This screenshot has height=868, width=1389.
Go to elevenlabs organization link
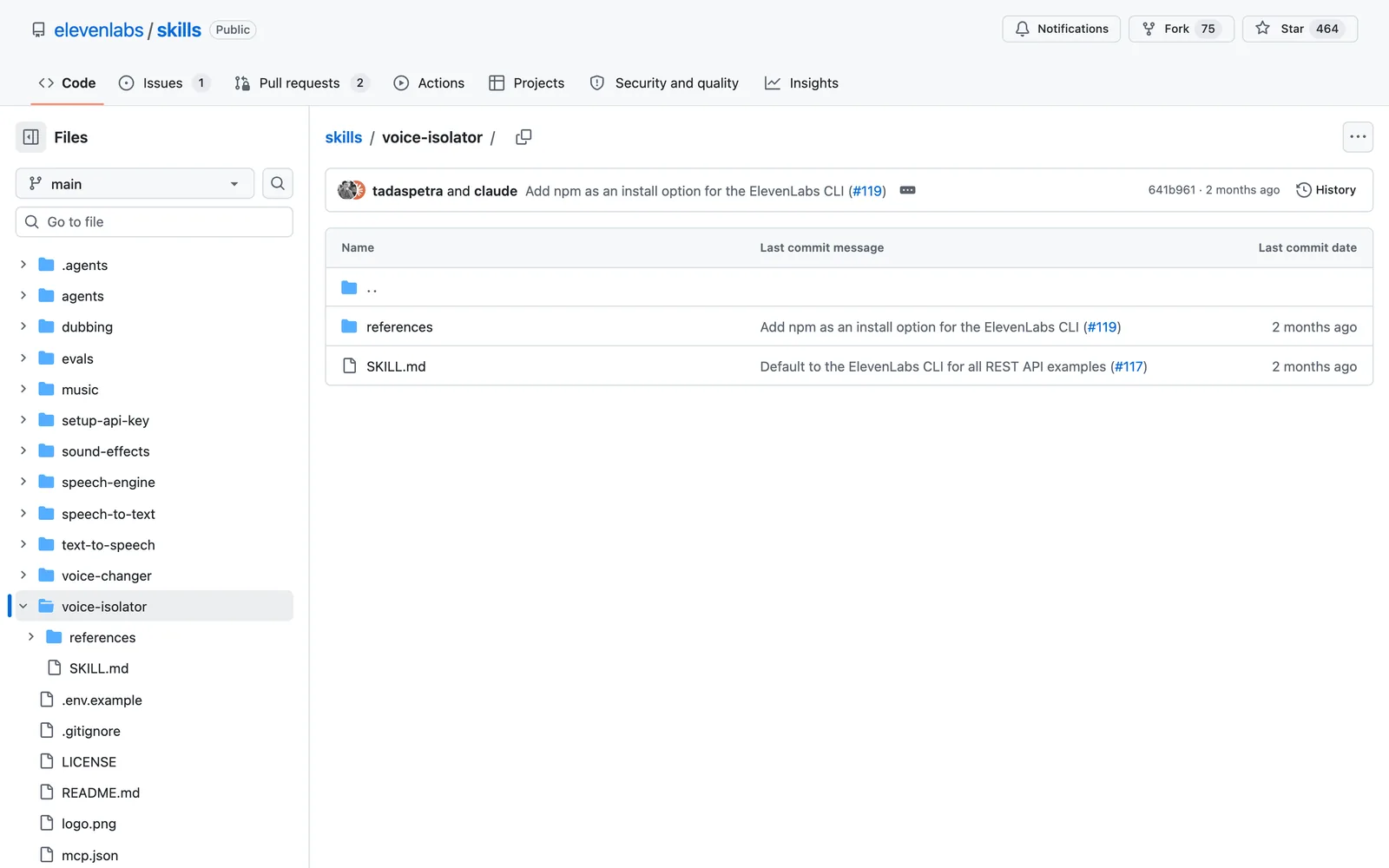[99, 30]
